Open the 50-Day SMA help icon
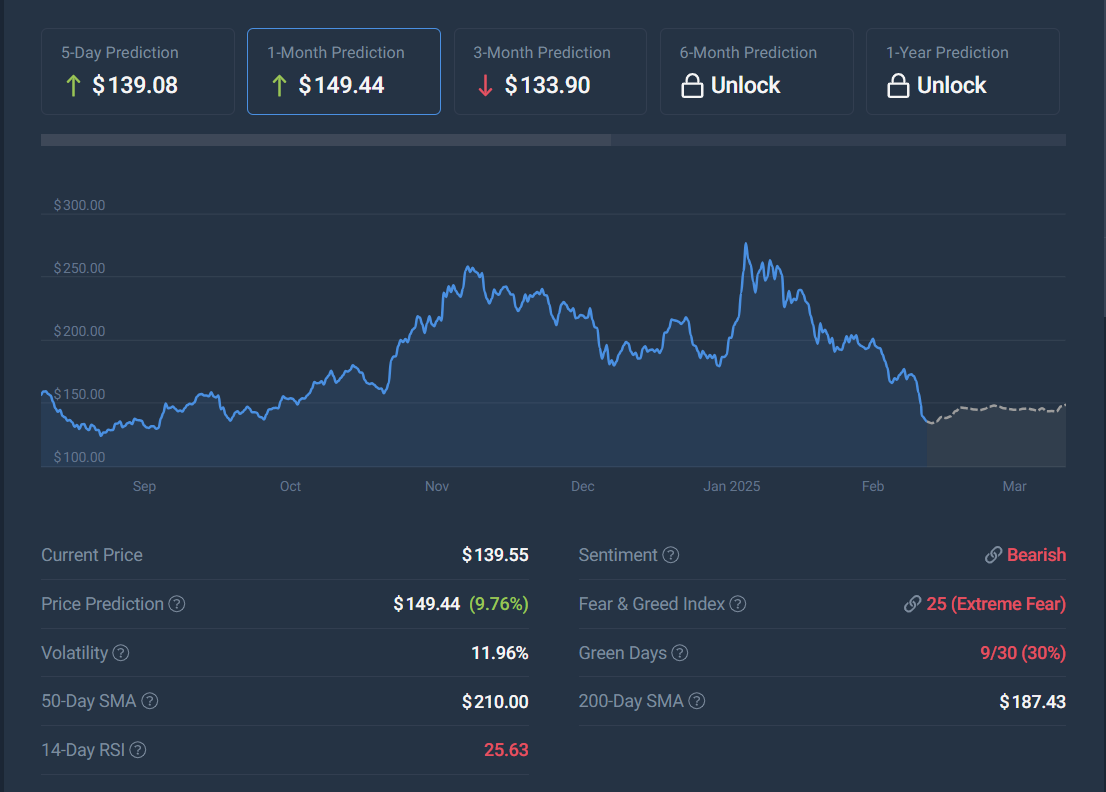This screenshot has height=792, width=1106. coord(150,701)
